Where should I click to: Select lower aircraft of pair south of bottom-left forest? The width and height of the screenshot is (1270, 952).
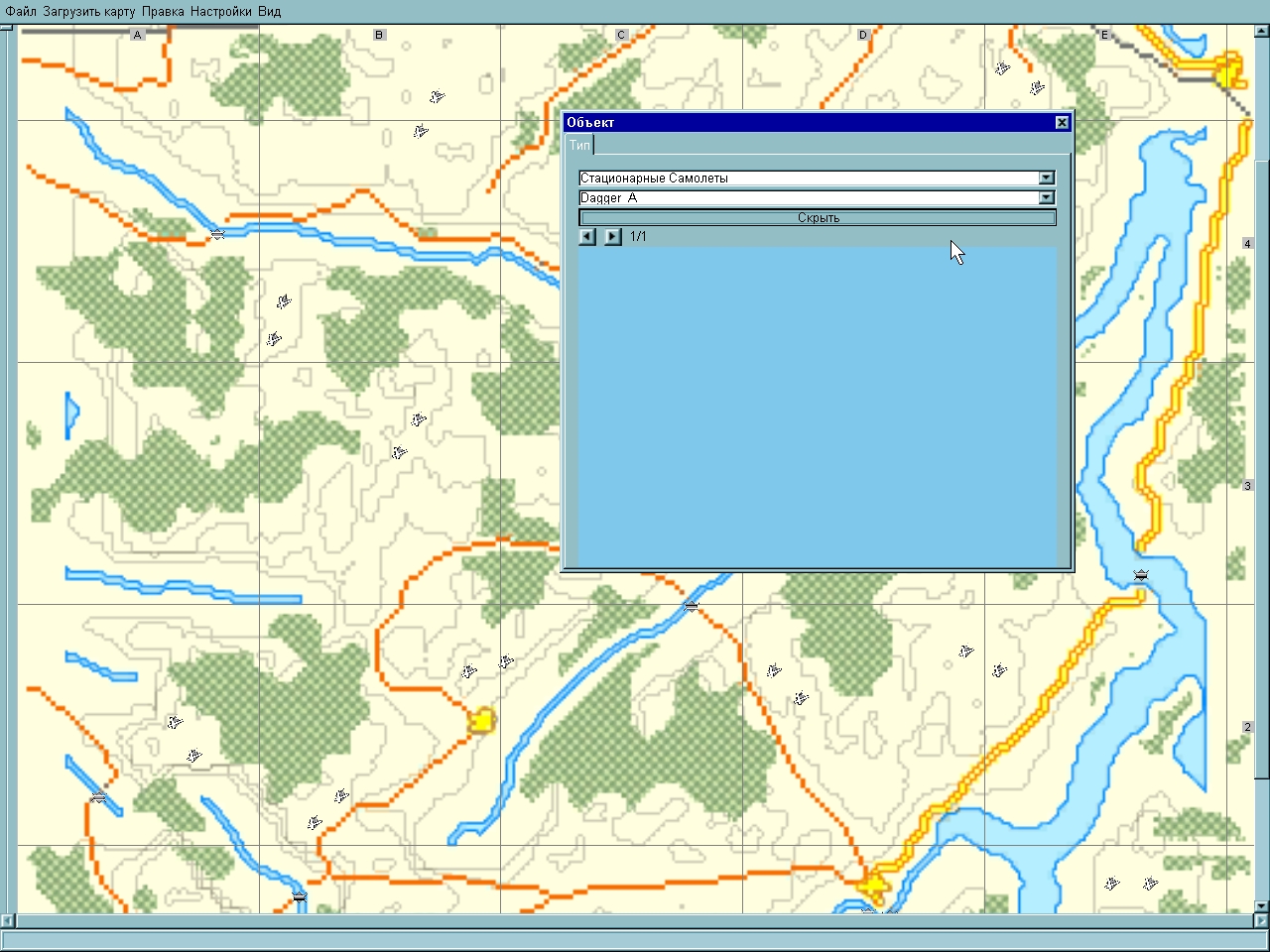[x=316, y=822]
